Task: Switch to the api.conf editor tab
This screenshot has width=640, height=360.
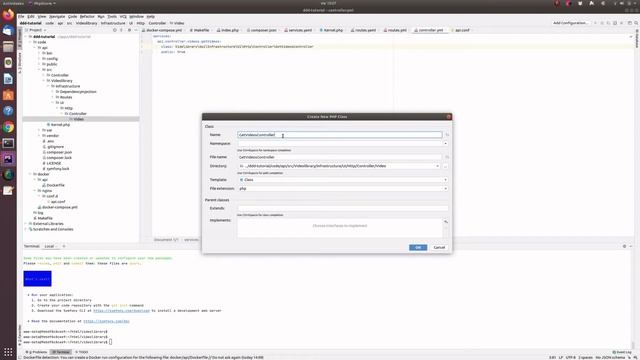Action: tap(461, 30)
